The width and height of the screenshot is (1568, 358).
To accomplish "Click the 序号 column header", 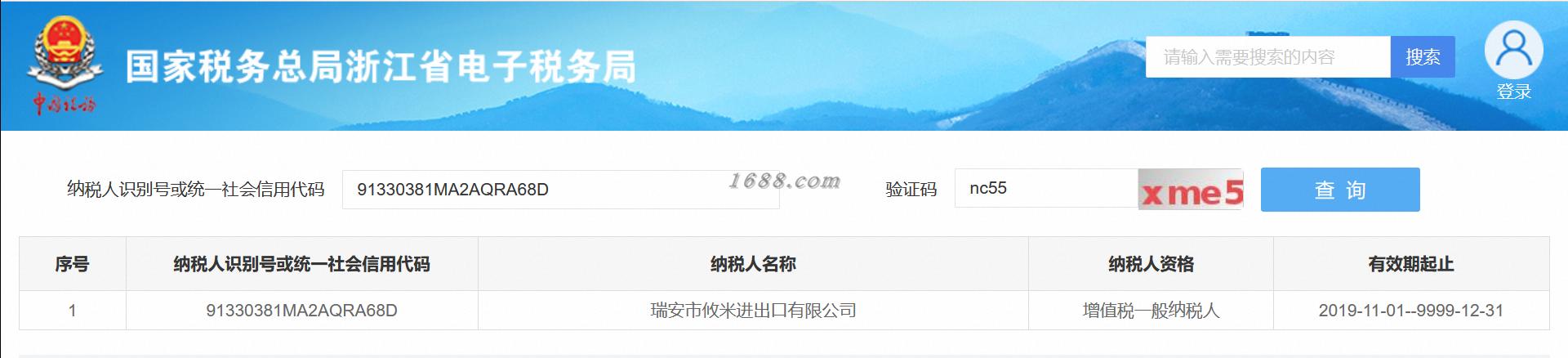I will [72, 264].
